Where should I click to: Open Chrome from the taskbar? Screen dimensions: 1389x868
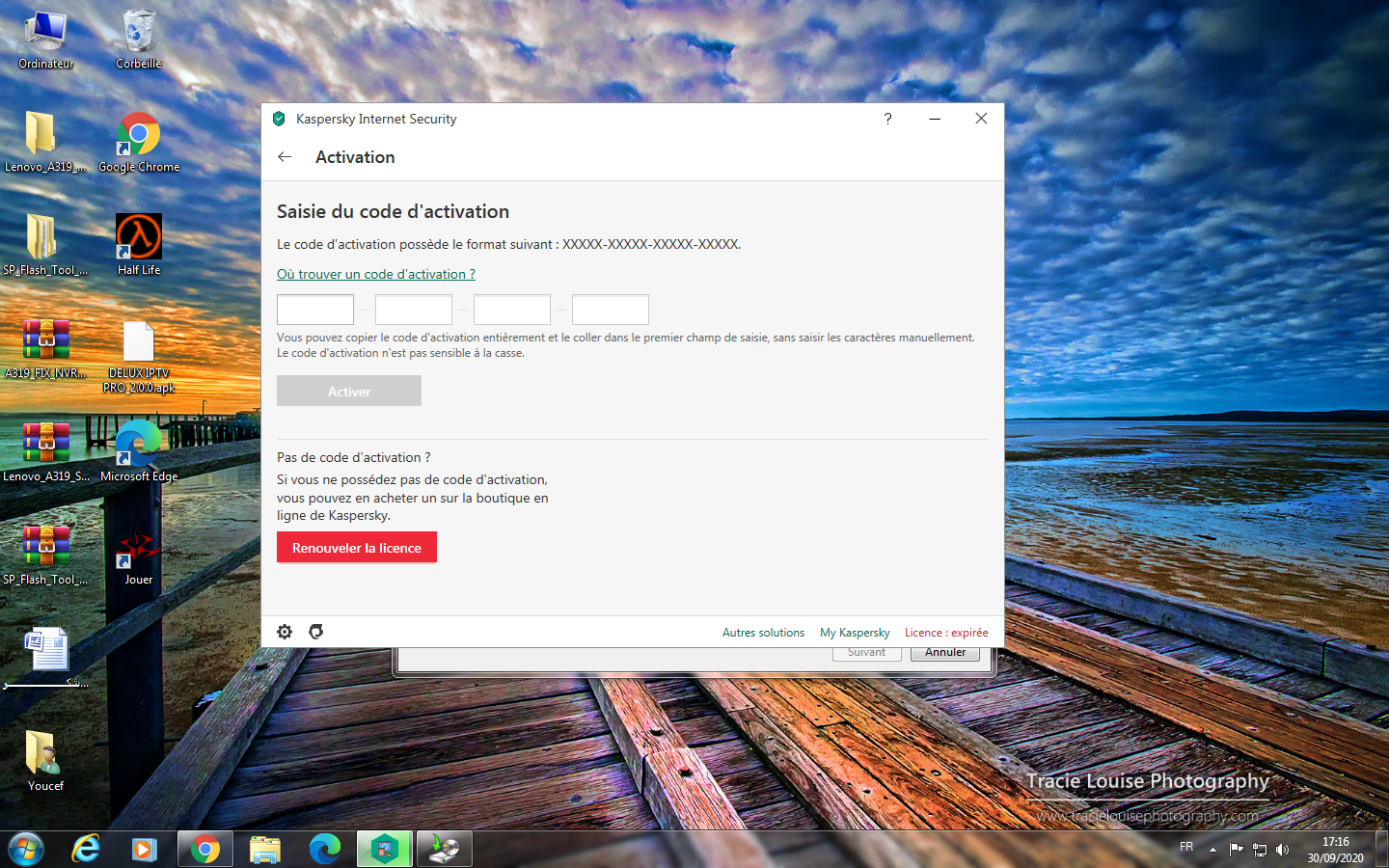(x=204, y=850)
